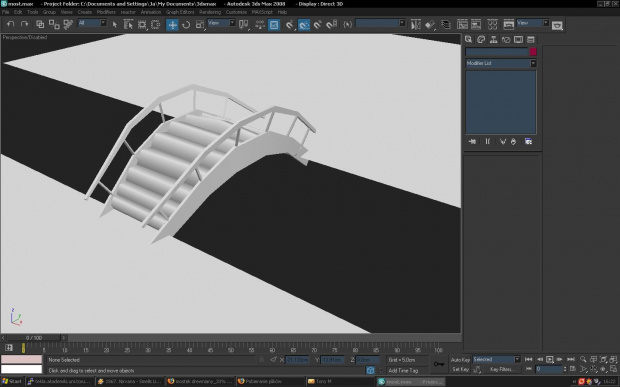
Task: Switch to the Display panel tab
Action: (518, 40)
